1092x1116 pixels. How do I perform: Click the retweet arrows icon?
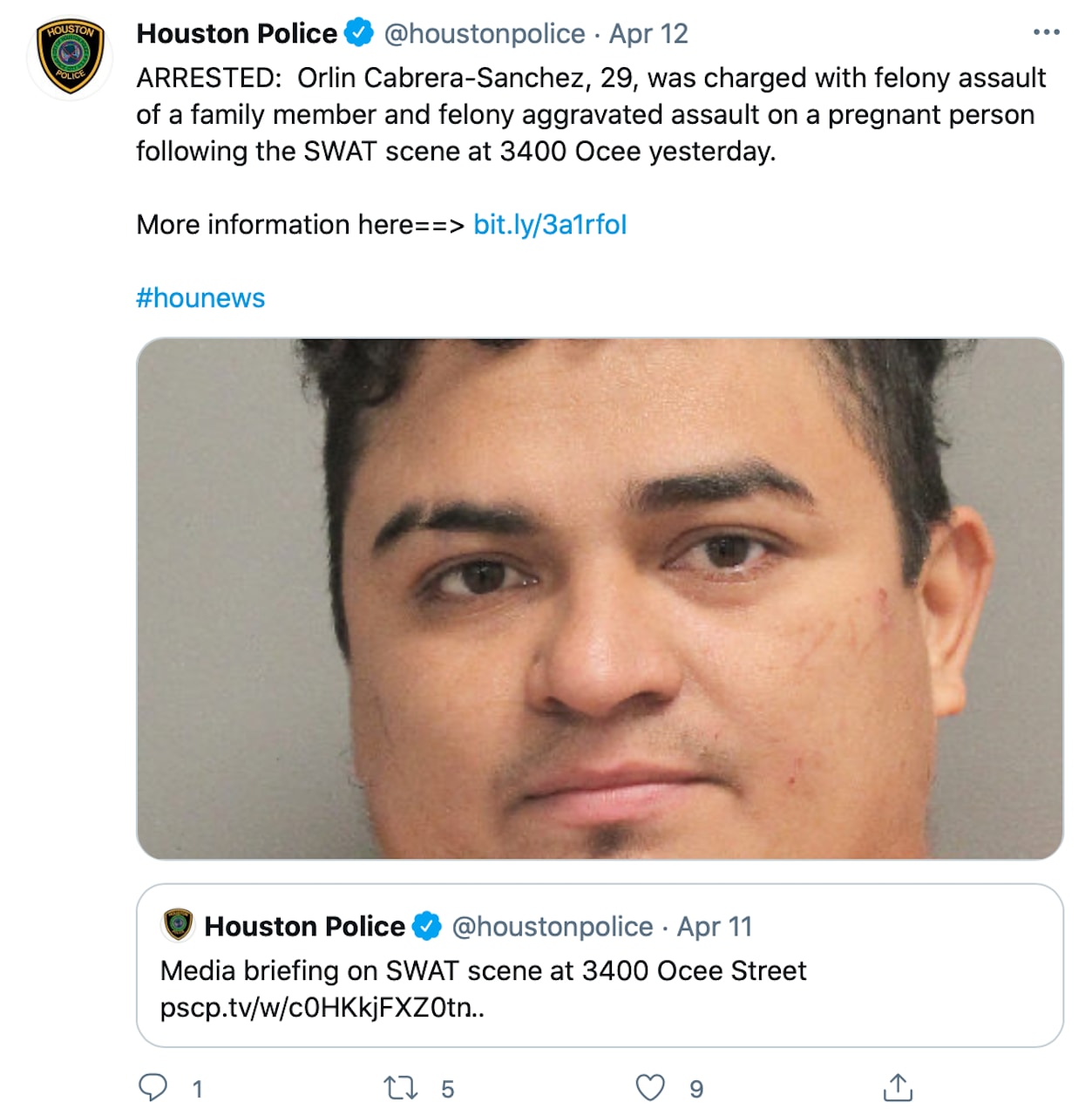(x=401, y=1087)
